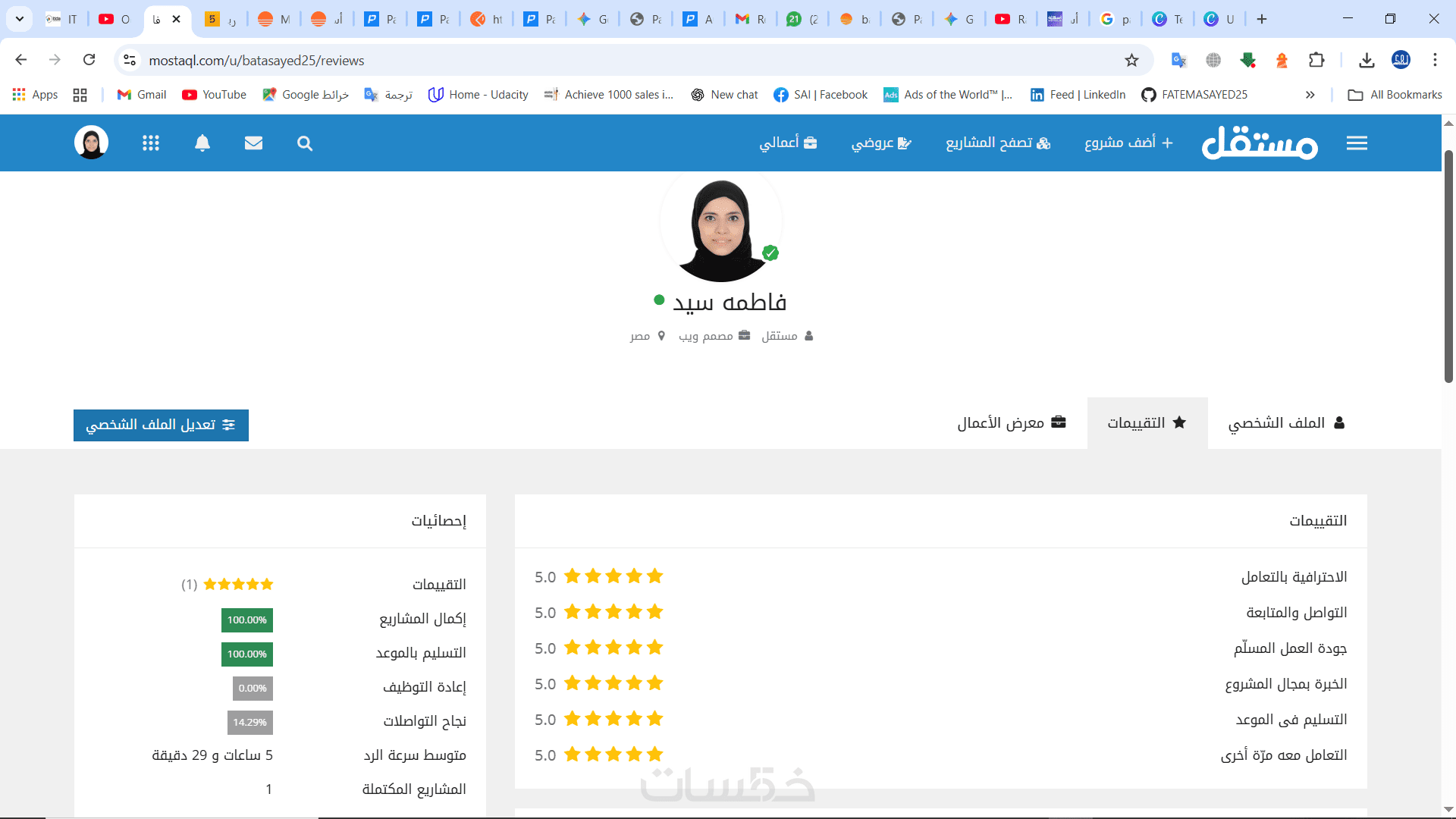This screenshot has width=1456, height=819.
Task: Open Chrome downloads icon
Action: tap(1367, 61)
